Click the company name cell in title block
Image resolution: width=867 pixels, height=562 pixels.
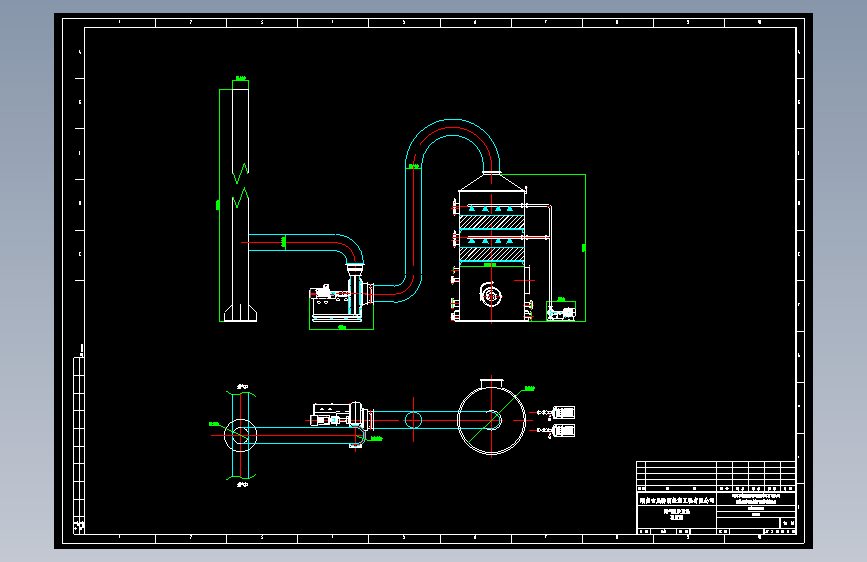pos(677,500)
